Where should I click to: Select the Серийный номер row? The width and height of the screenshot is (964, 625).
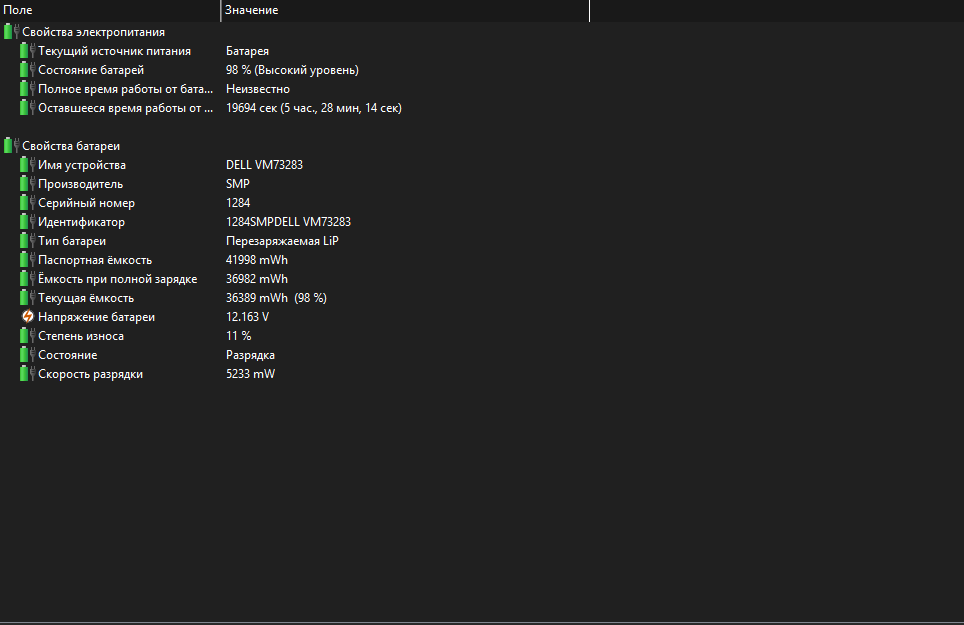[86, 203]
